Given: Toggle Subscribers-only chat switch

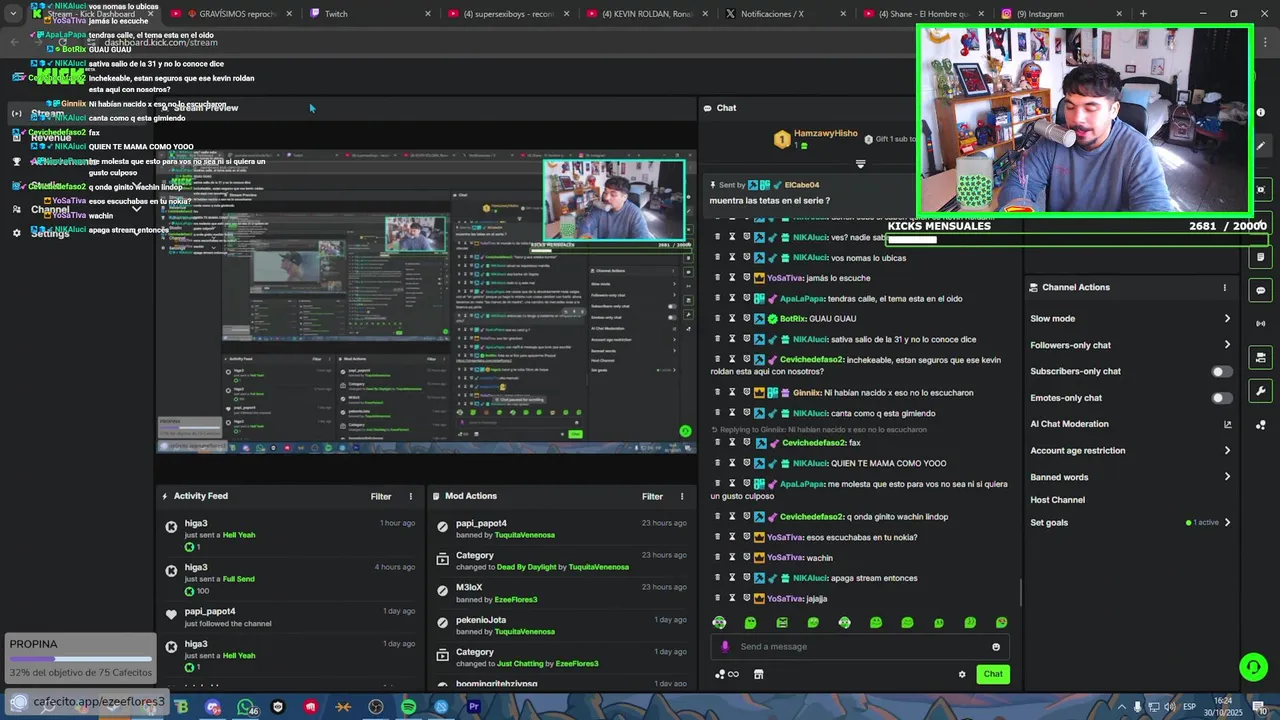Looking at the screenshot, I should (x=1221, y=371).
